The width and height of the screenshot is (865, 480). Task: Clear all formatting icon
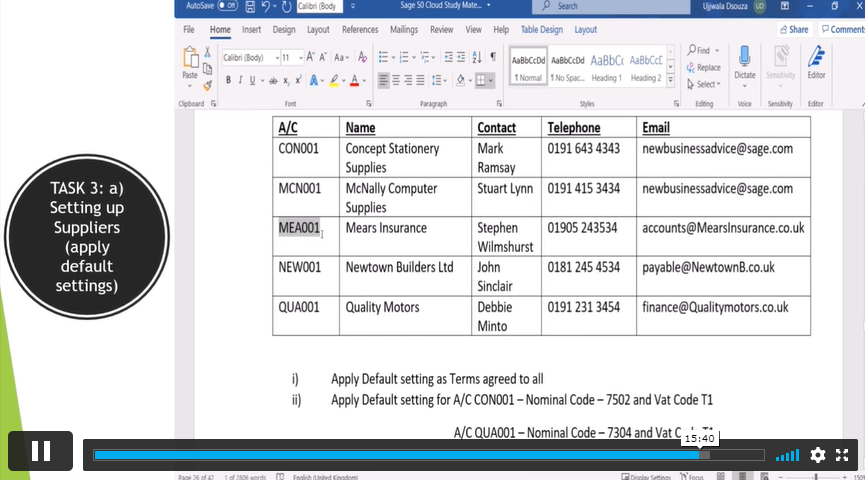[x=362, y=57]
